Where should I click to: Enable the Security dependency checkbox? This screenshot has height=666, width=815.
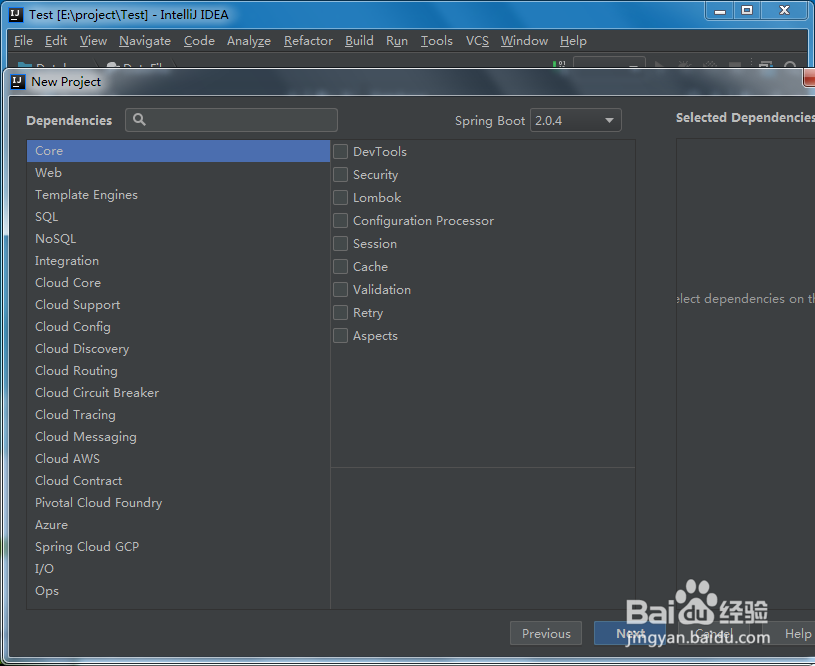pos(340,175)
